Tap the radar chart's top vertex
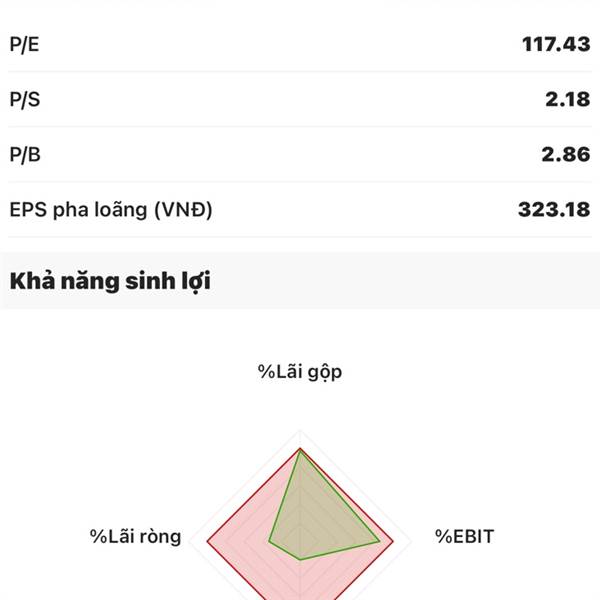The width and height of the screenshot is (600, 600). click(x=300, y=450)
